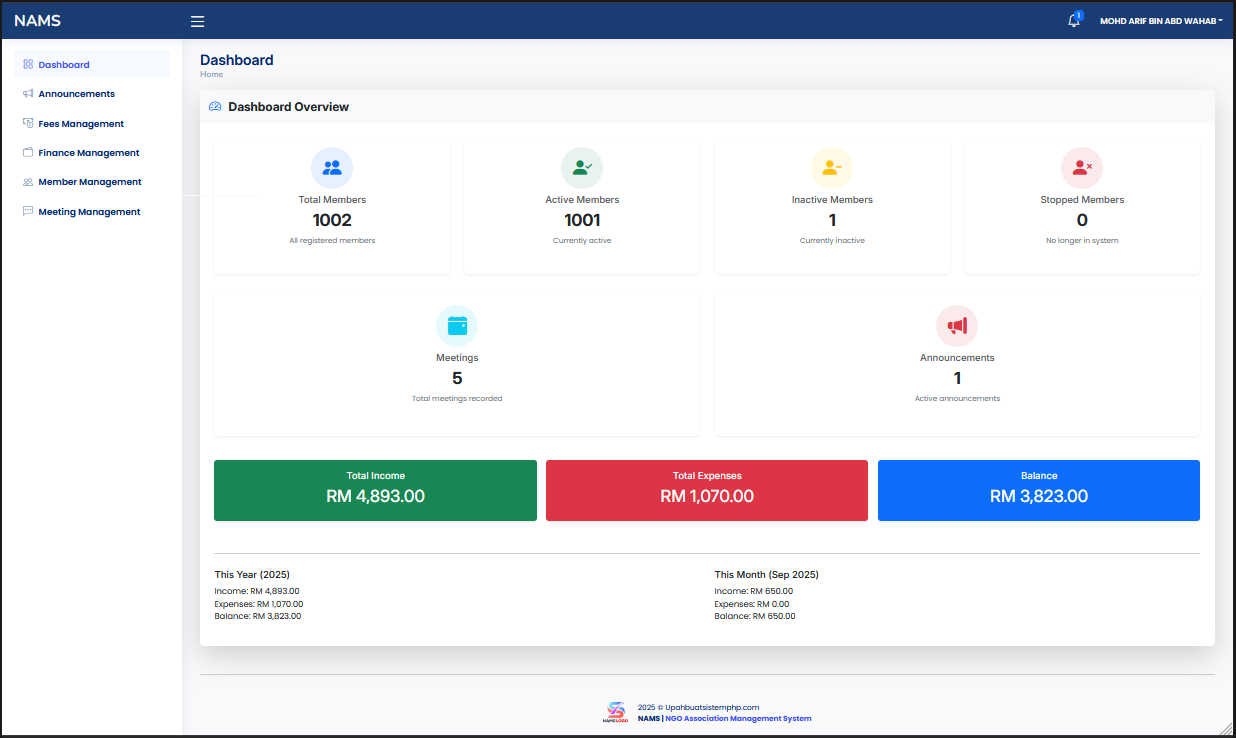Open the notification bell
The height and width of the screenshot is (738, 1236).
point(1074,20)
